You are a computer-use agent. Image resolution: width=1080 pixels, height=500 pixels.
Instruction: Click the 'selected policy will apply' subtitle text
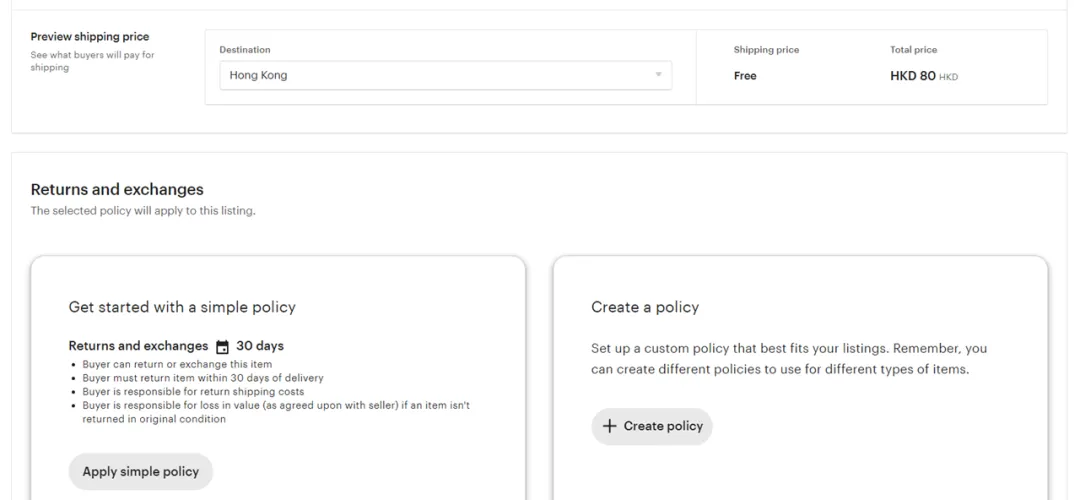(143, 211)
